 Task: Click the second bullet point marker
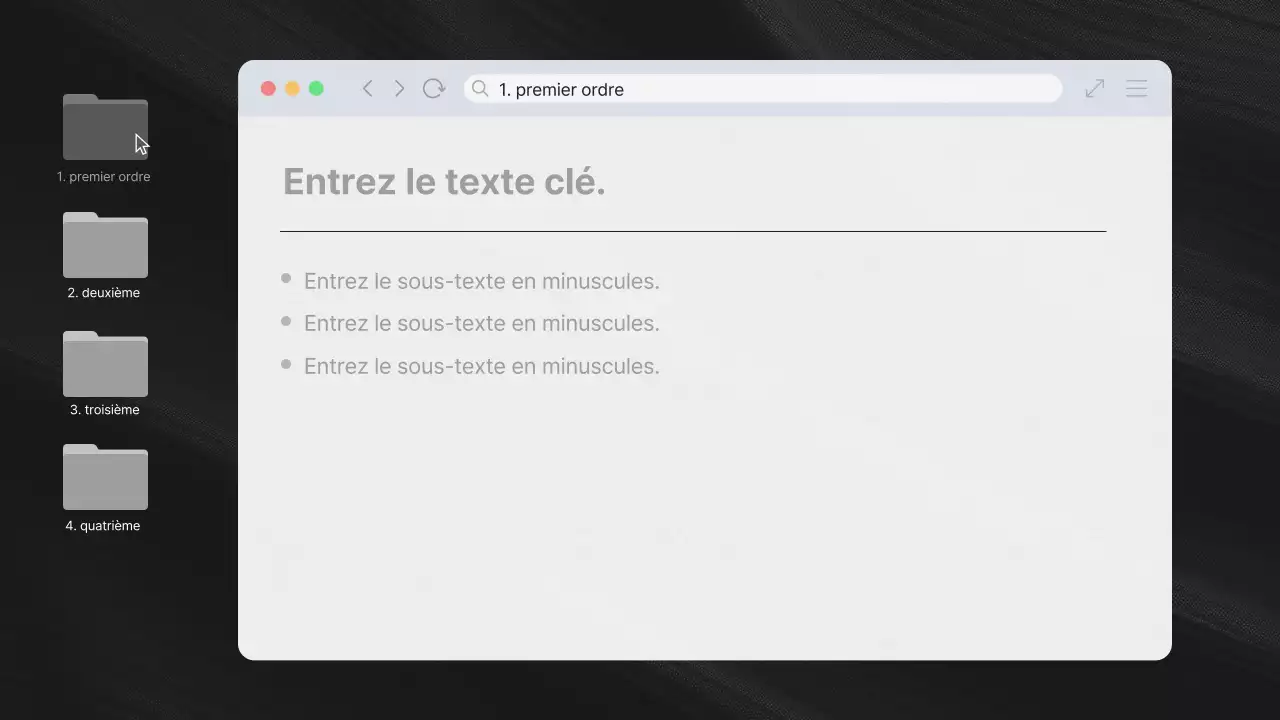click(285, 320)
